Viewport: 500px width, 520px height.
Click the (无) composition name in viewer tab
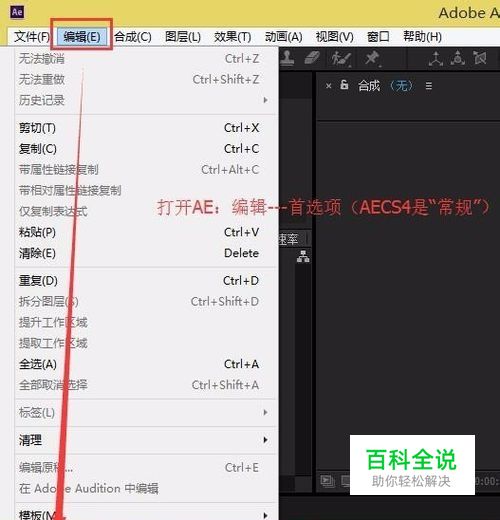point(401,86)
